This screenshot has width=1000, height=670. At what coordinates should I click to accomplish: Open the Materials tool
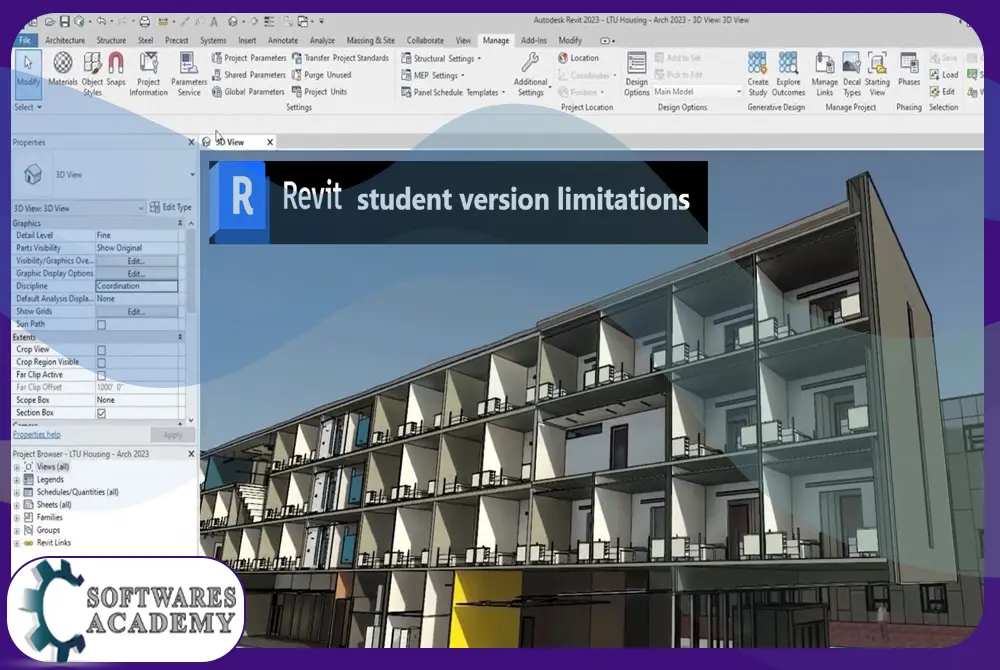coord(62,70)
